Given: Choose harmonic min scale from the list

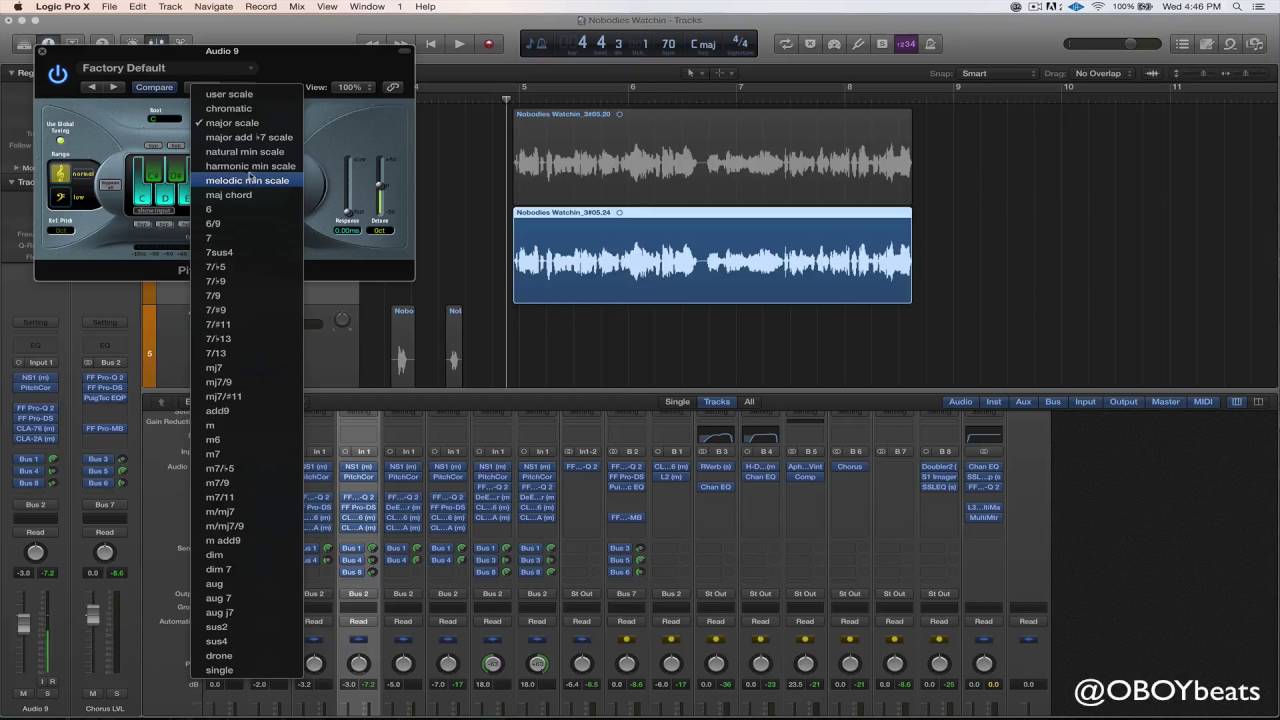Looking at the screenshot, I should coord(247,166).
